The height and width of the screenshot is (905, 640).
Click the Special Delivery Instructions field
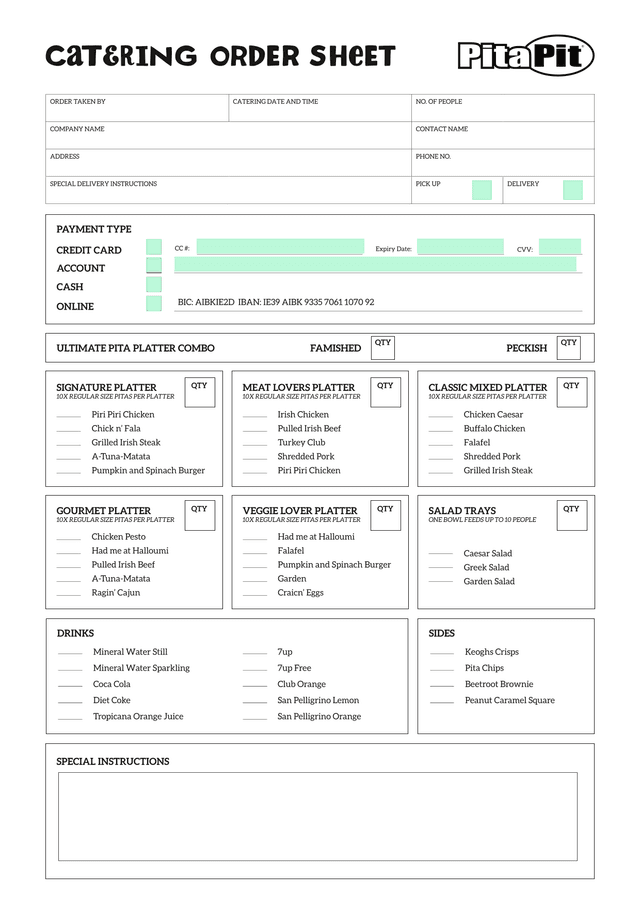tap(229, 190)
